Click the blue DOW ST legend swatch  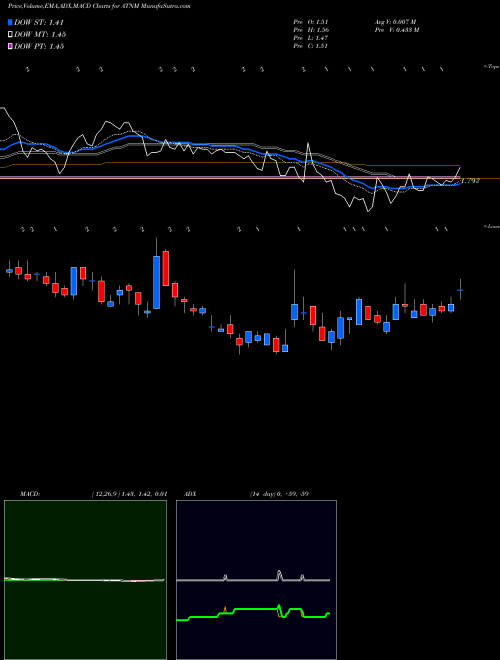point(11,22)
